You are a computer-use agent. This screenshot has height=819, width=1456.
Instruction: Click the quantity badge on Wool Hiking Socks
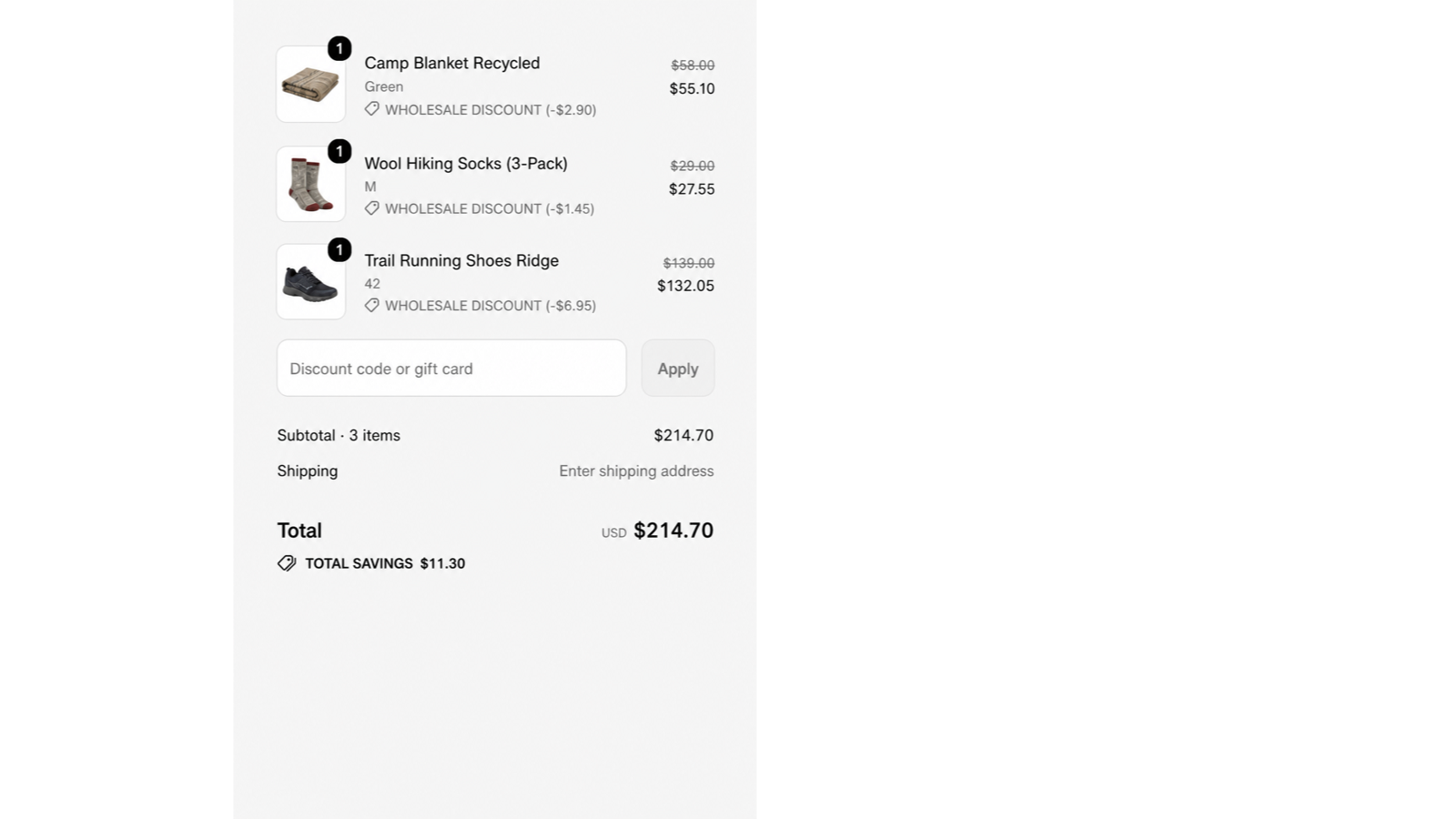339,151
